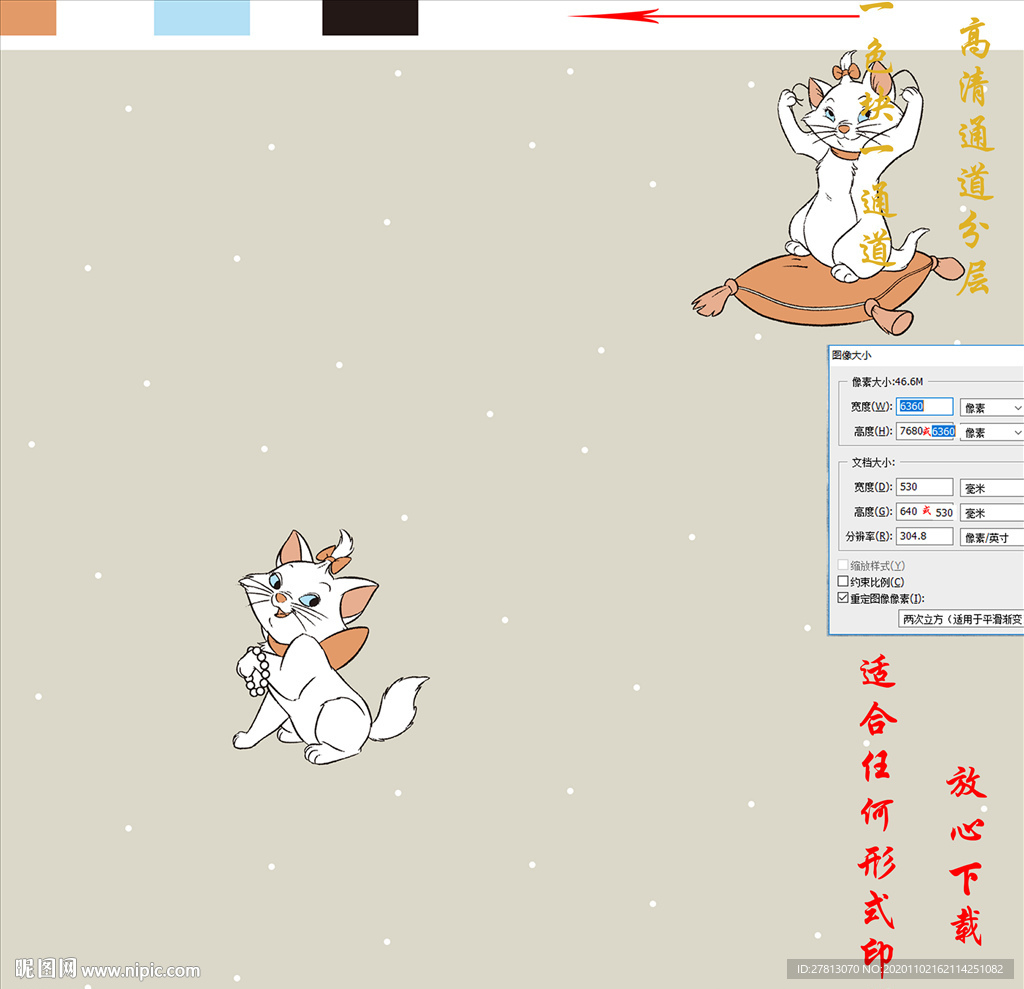Open the 像素 unit dropdown for 宽度(W)
The height and width of the screenshot is (989, 1024).
pos(991,408)
